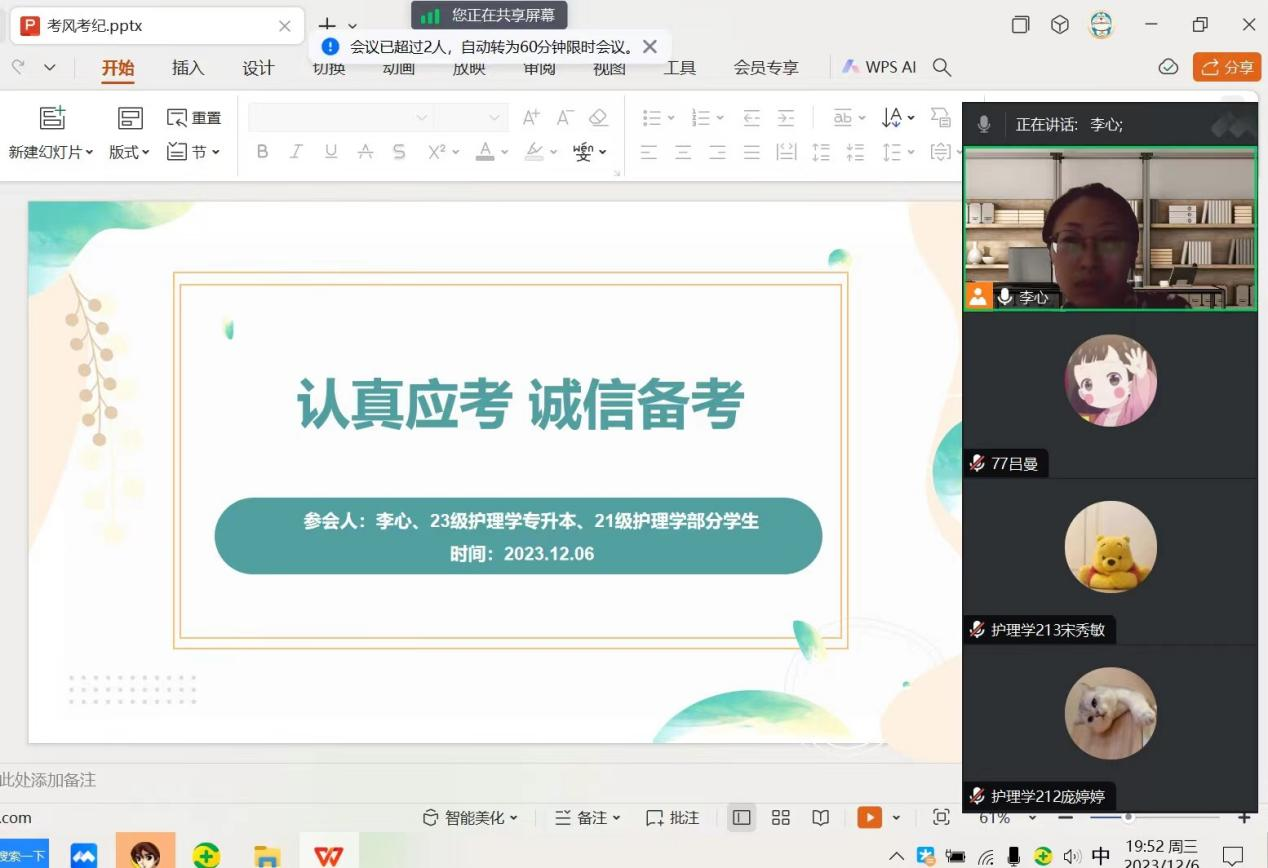Toggle muted mic icon for 77吕曼
This screenshot has width=1268, height=868.
[x=977, y=463]
